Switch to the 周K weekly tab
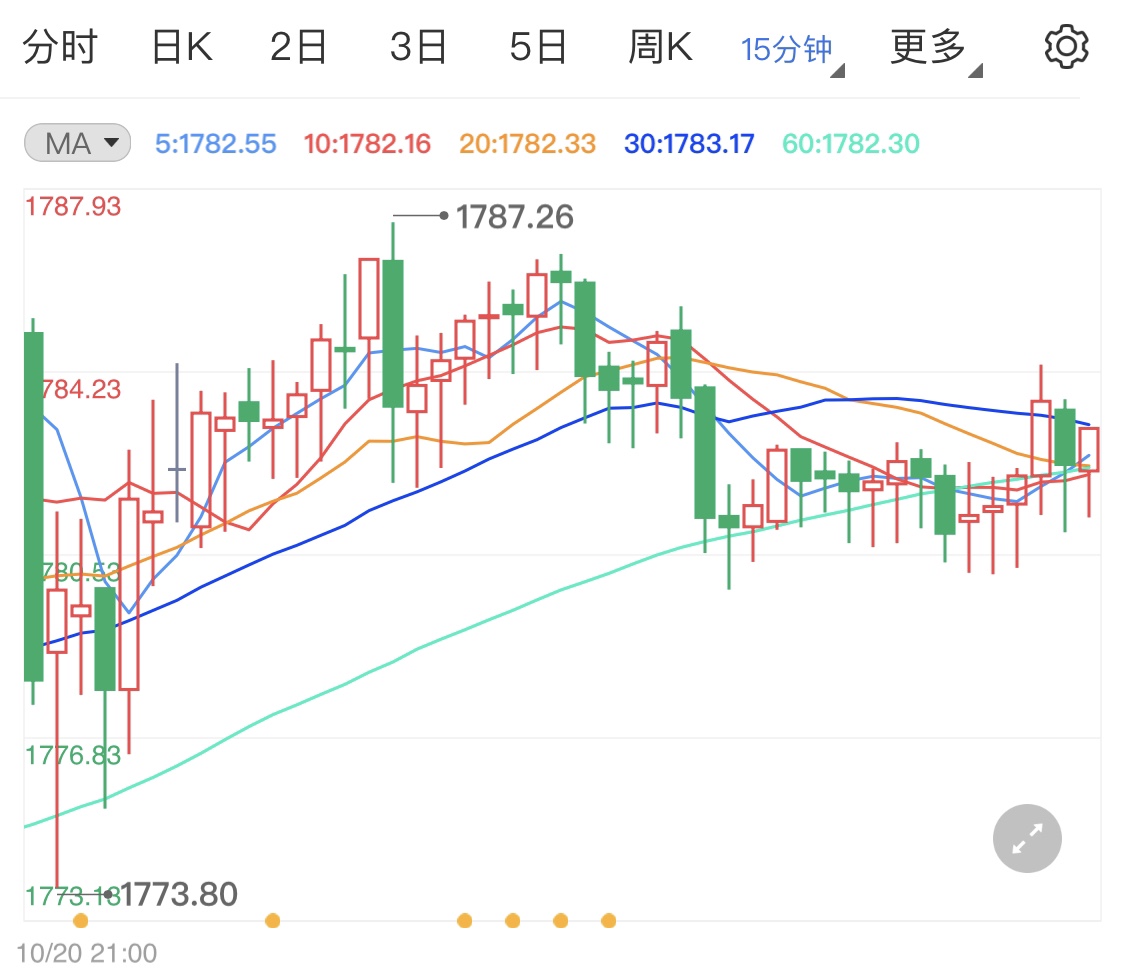Image resolution: width=1125 pixels, height=972 pixels. pos(659,44)
